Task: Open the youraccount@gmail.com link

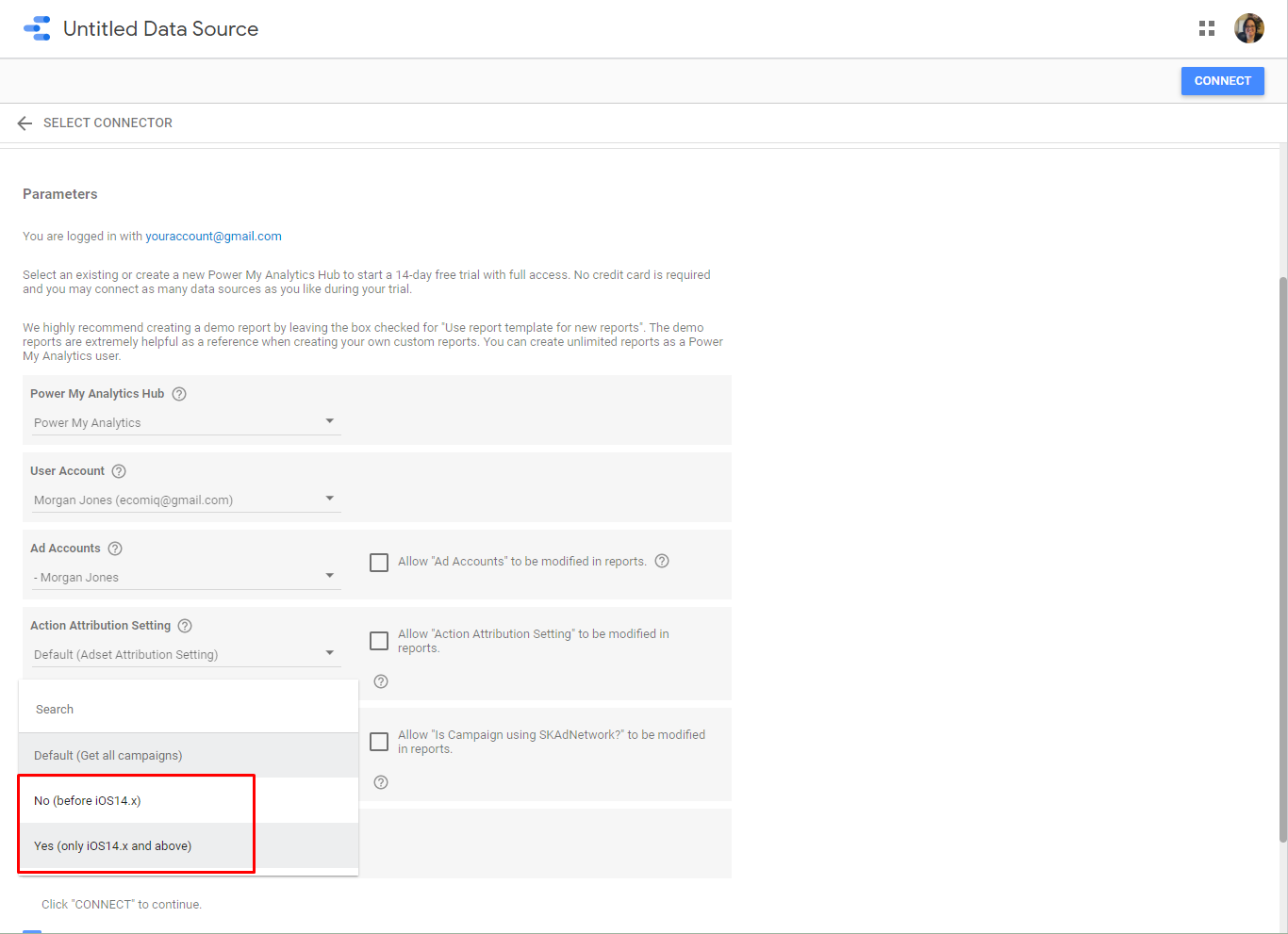Action: [x=213, y=237]
